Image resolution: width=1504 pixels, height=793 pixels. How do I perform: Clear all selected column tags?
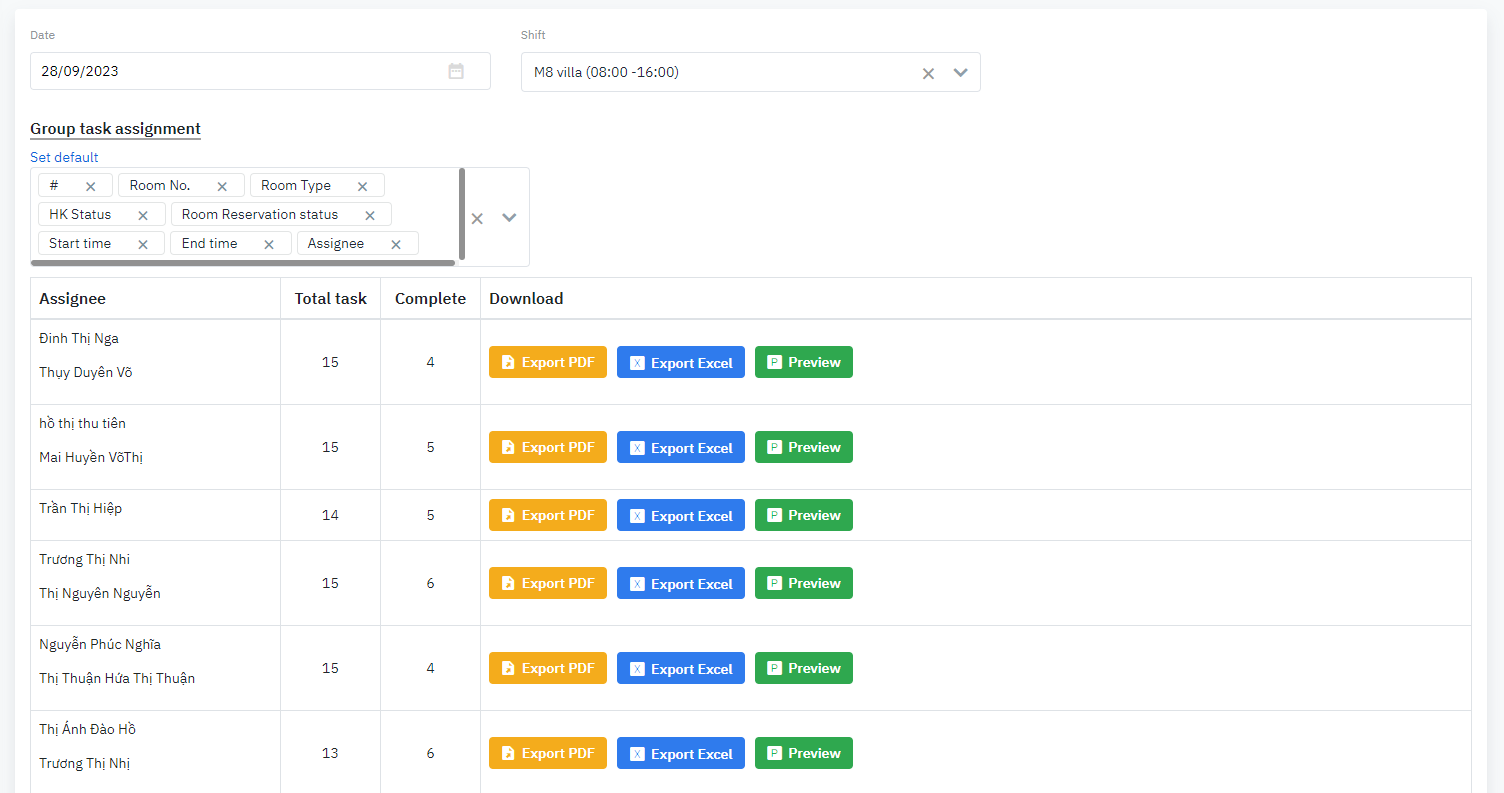tap(477, 218)
